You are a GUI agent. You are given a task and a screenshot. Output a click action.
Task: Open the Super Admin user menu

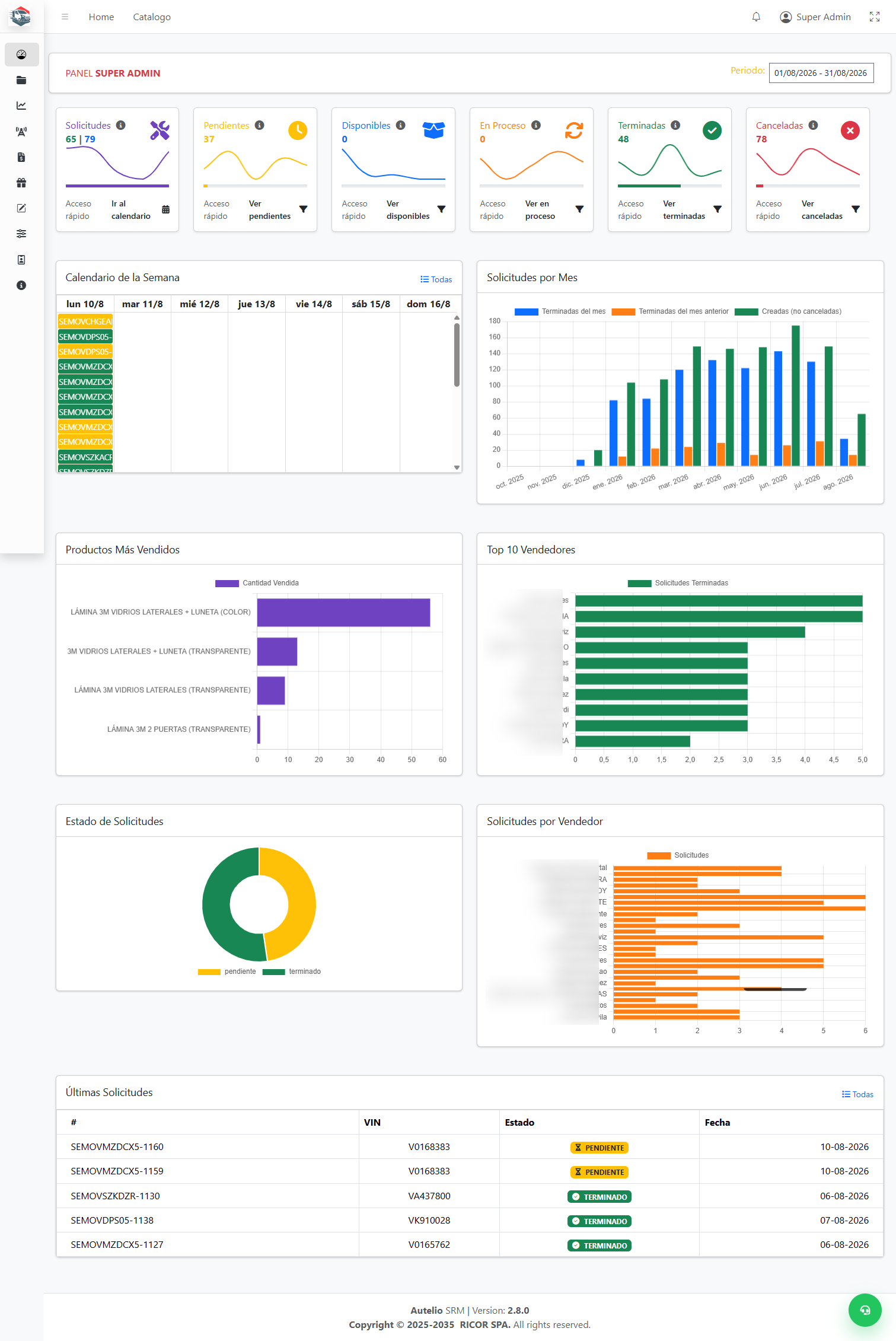click(815, 17)
